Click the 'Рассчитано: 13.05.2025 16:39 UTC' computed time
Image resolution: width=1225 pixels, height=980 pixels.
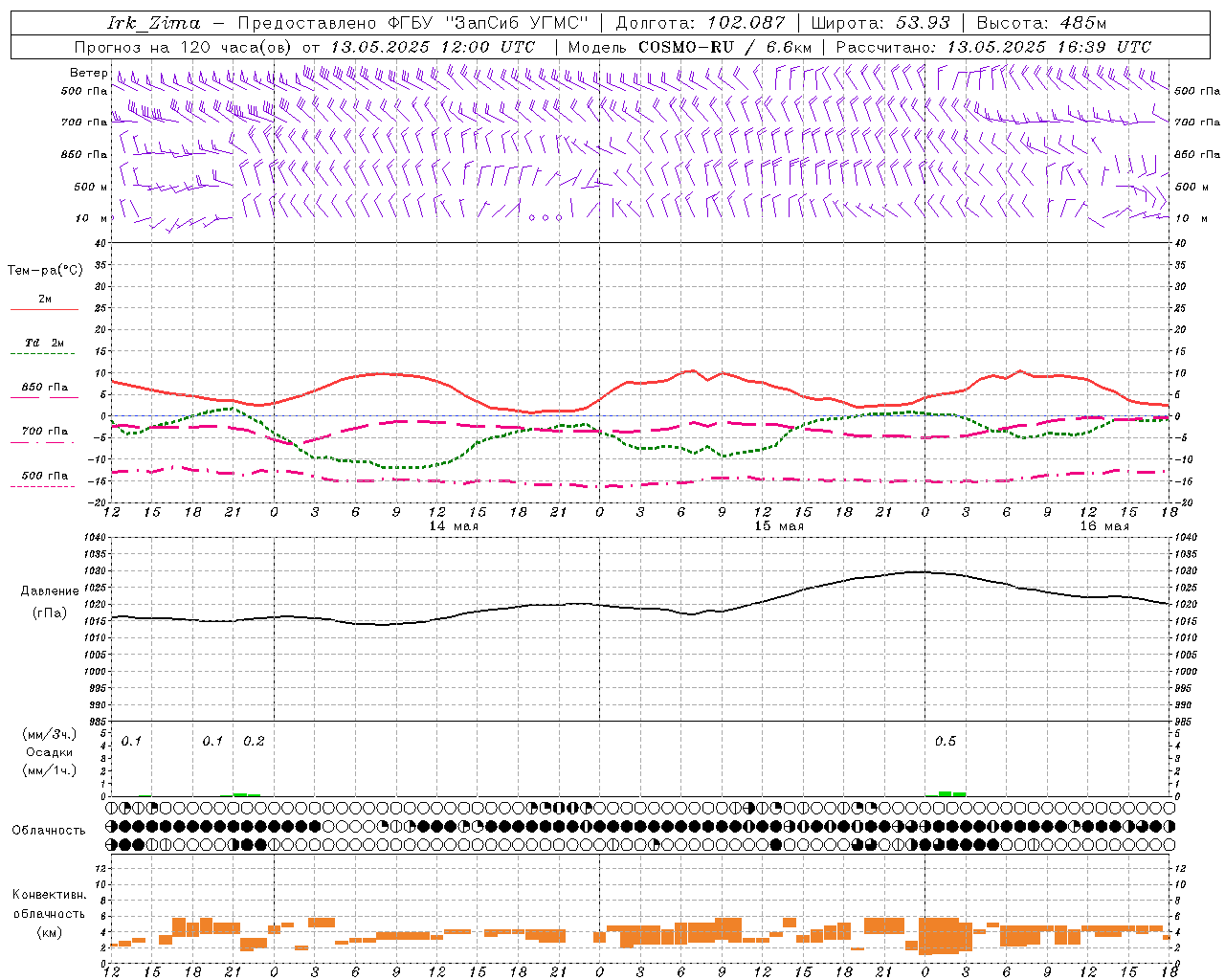(x=993, y=47)
